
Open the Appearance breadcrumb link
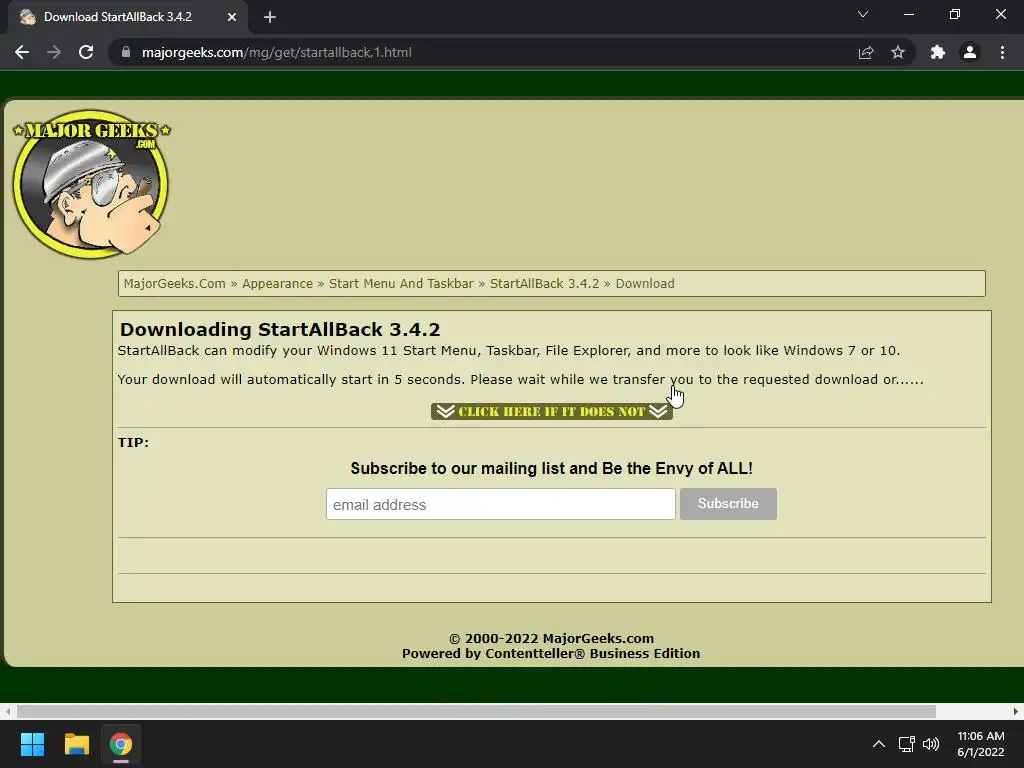point(278,283)
